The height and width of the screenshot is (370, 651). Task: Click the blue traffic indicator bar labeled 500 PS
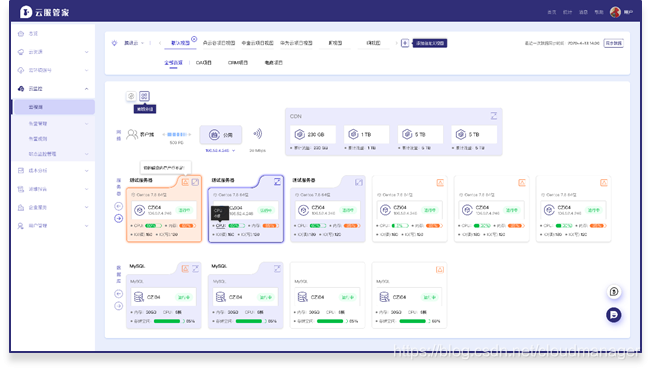point(177,134)
